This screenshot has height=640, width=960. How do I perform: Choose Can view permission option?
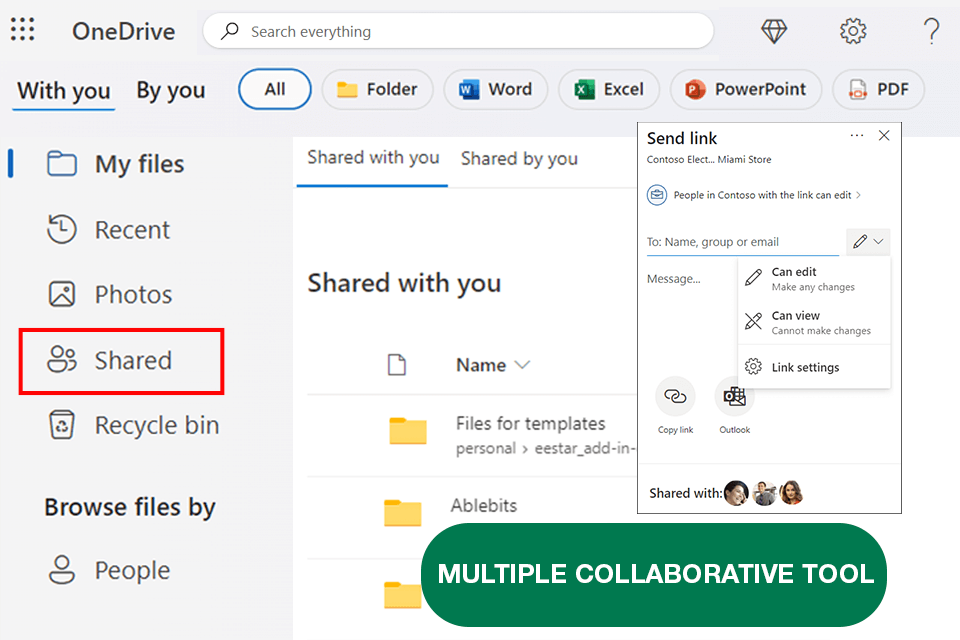click(814, 323)
